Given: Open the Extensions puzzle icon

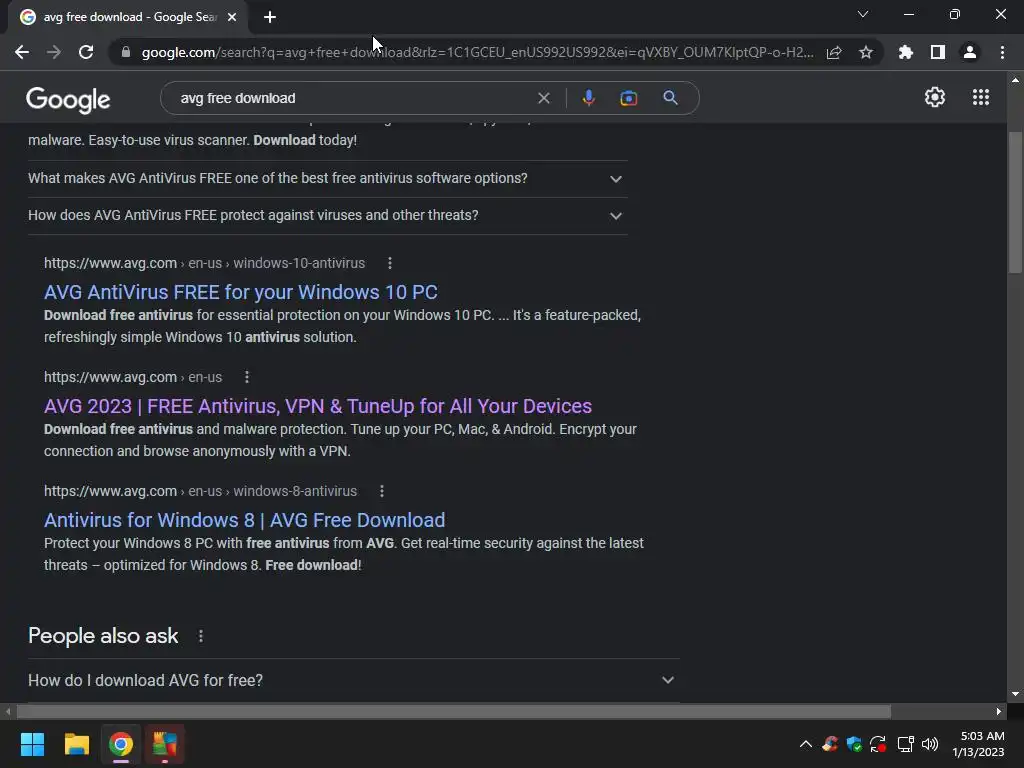Looking at the screenshot, I should [x=906, y=52].
